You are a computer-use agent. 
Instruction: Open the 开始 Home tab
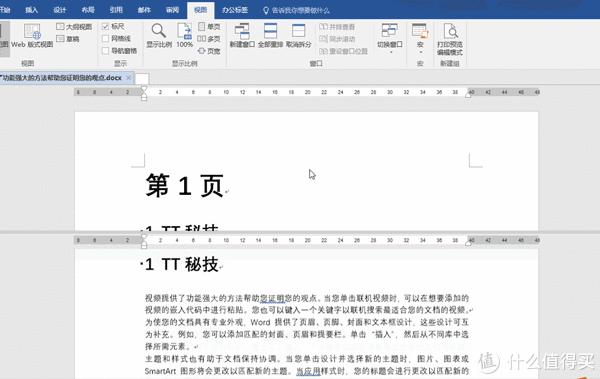[5, 10]
